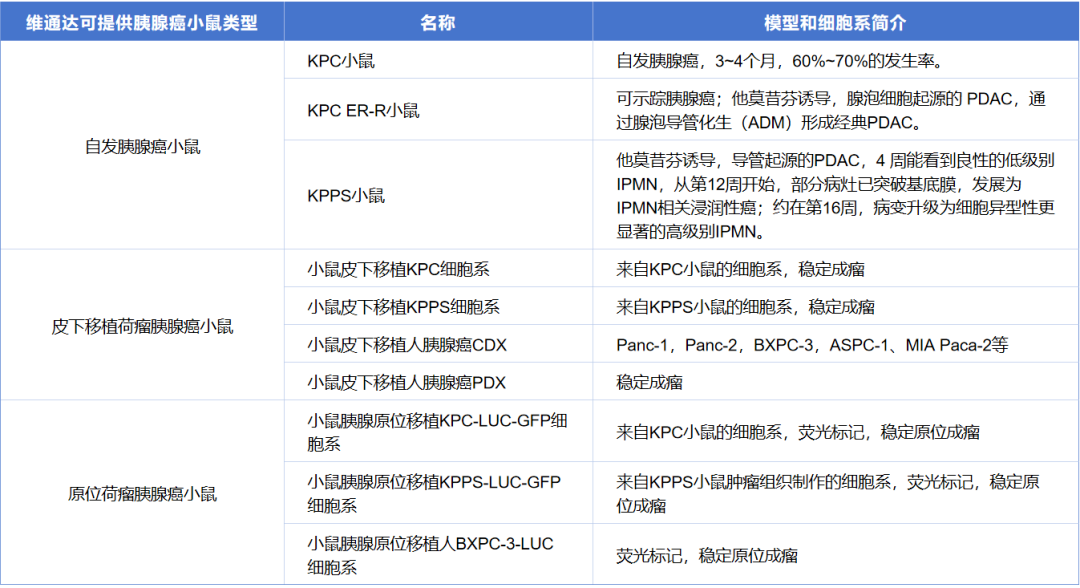Click the KPPS小鼠 name cell
The image size is (1080, 588).
[x=346, y=196]
